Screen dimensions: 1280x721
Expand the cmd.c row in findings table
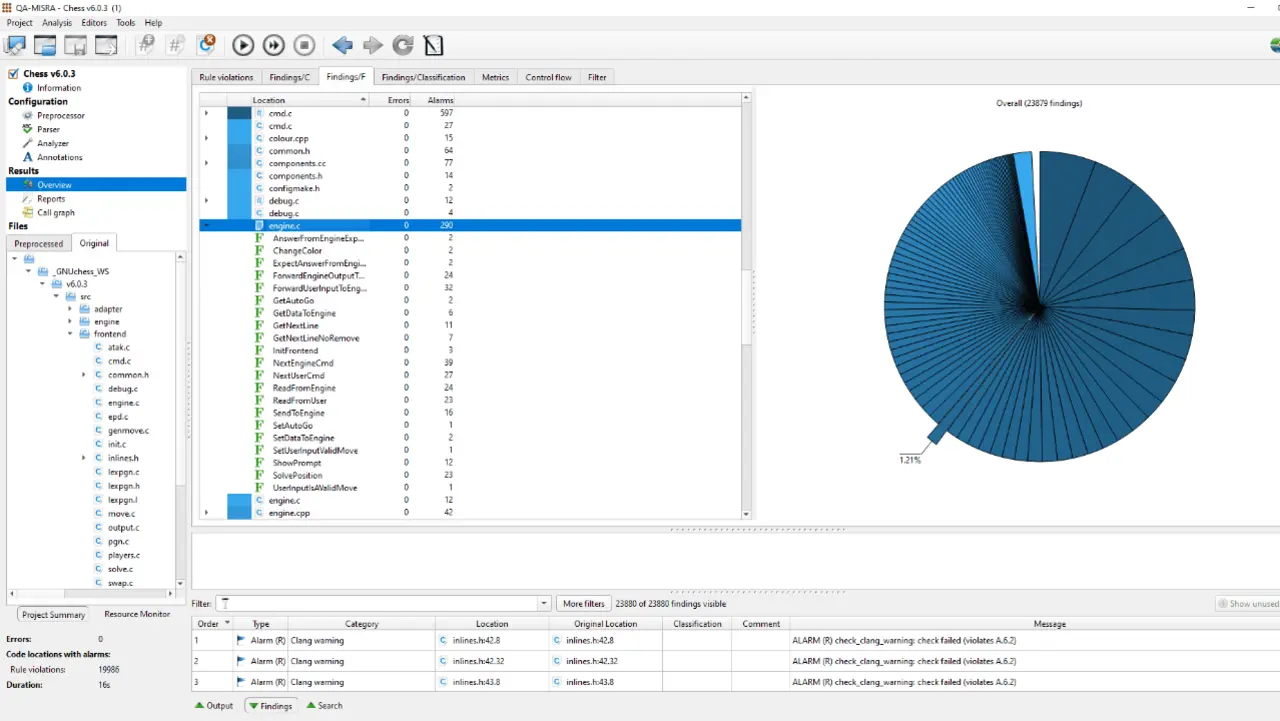pyautogui.click(x=206, y=113)
